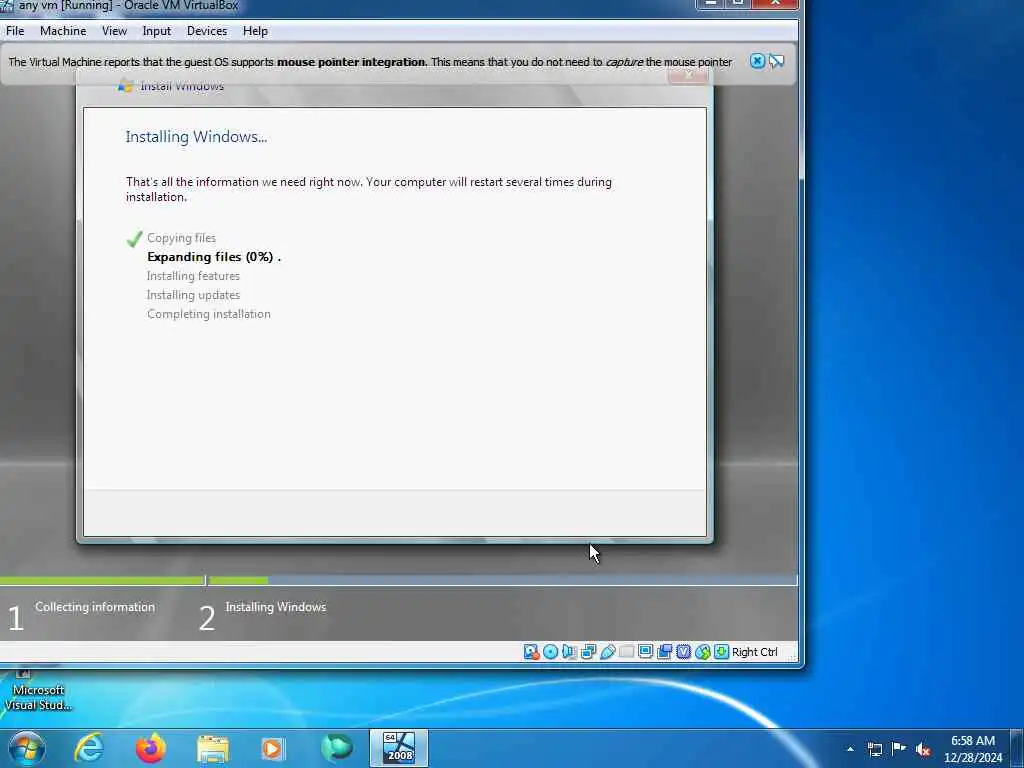Open the Devices menu
Image resolution: width=1024 pixels, height=768 pixels.
[x=207, y=31]
